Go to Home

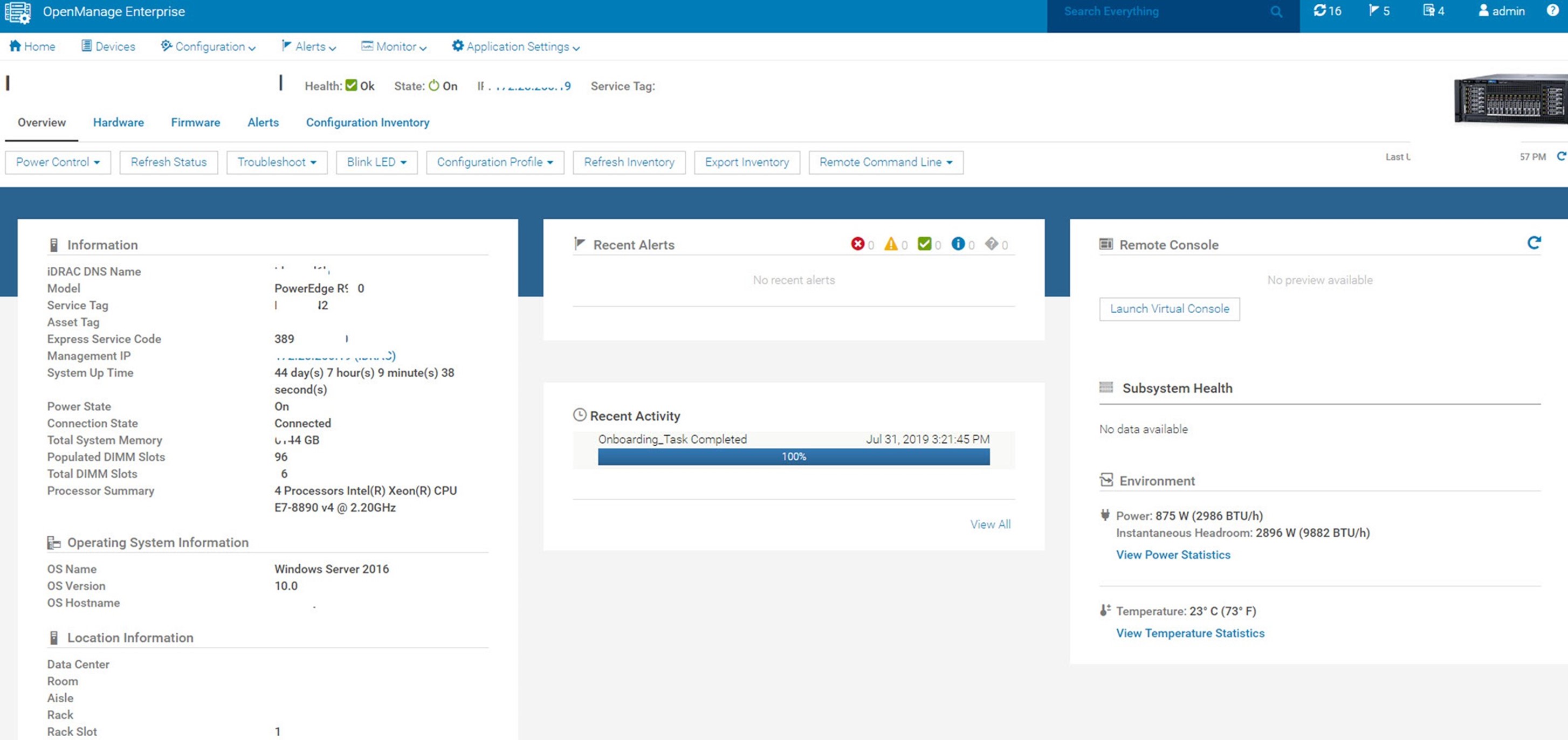(x=32, y=46)
